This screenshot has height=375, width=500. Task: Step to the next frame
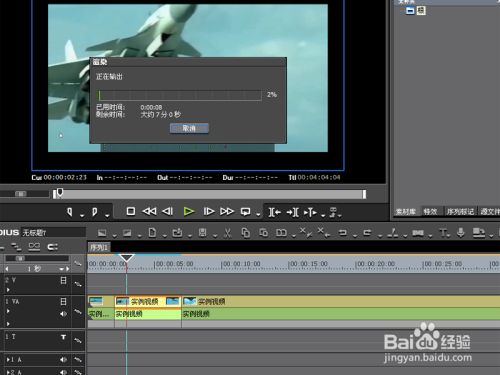click(x=209, y=211)
